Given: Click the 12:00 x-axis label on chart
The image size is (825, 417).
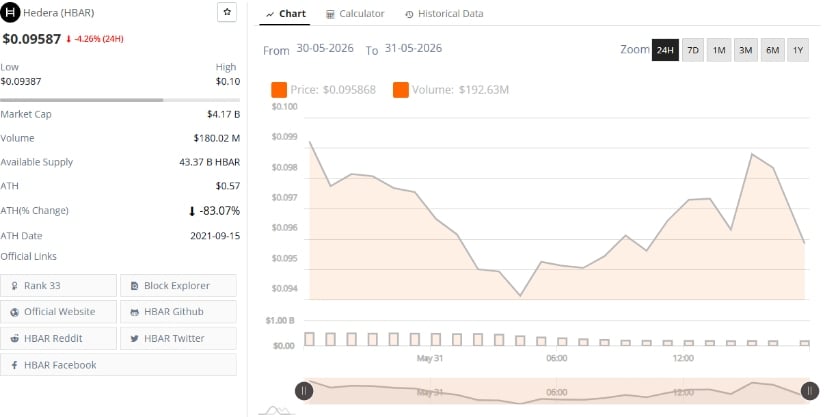Looking at the screenshot, I should (683, 358).
